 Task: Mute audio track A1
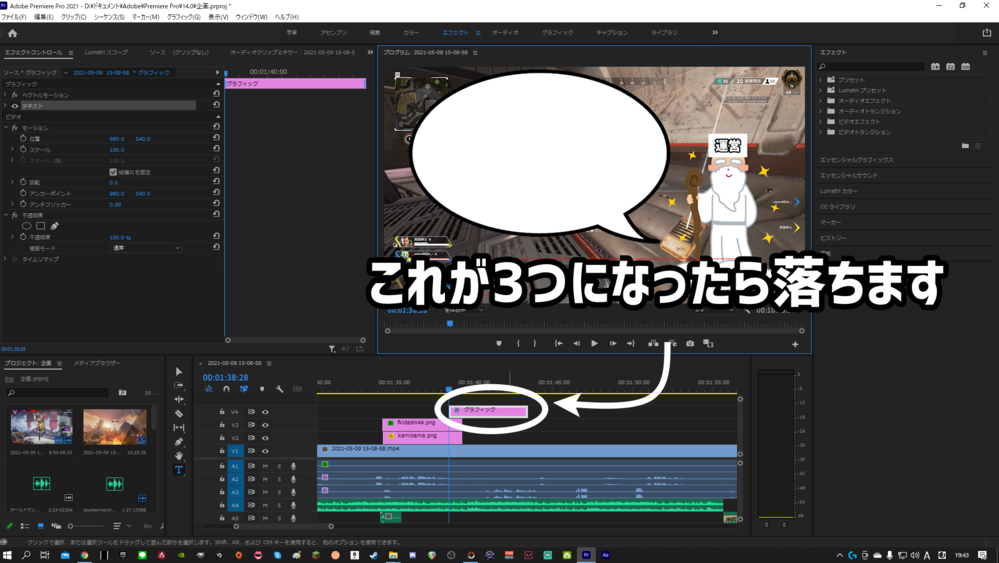(265, 466)
